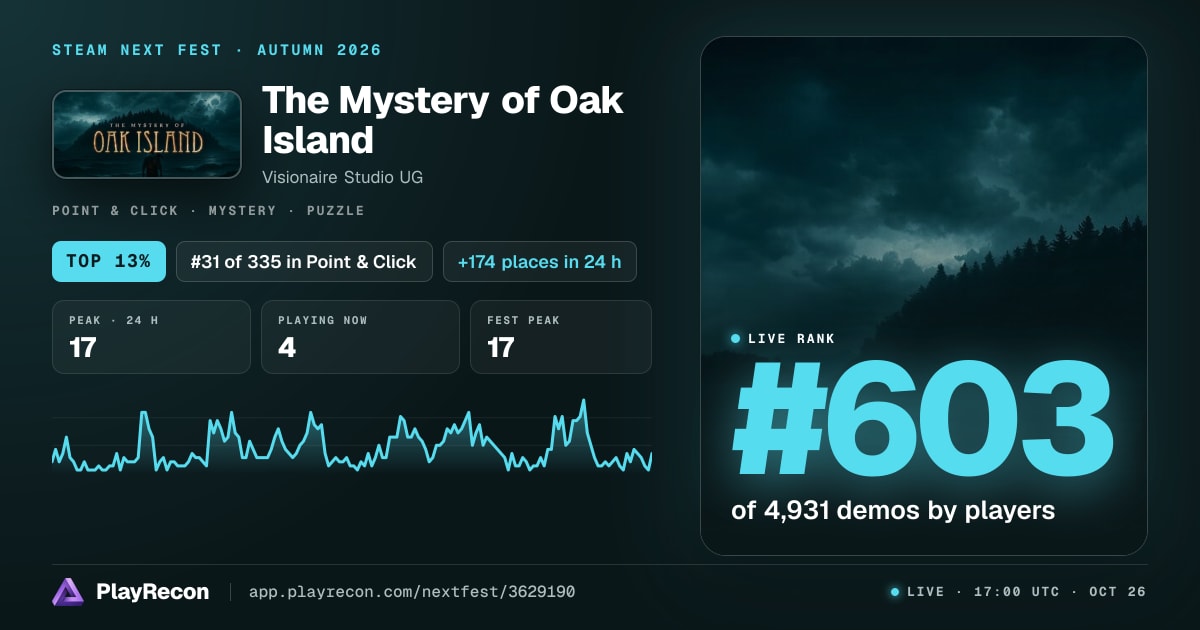
Task: Click the LIVE RANK label
Action: [x=791, y=339]
